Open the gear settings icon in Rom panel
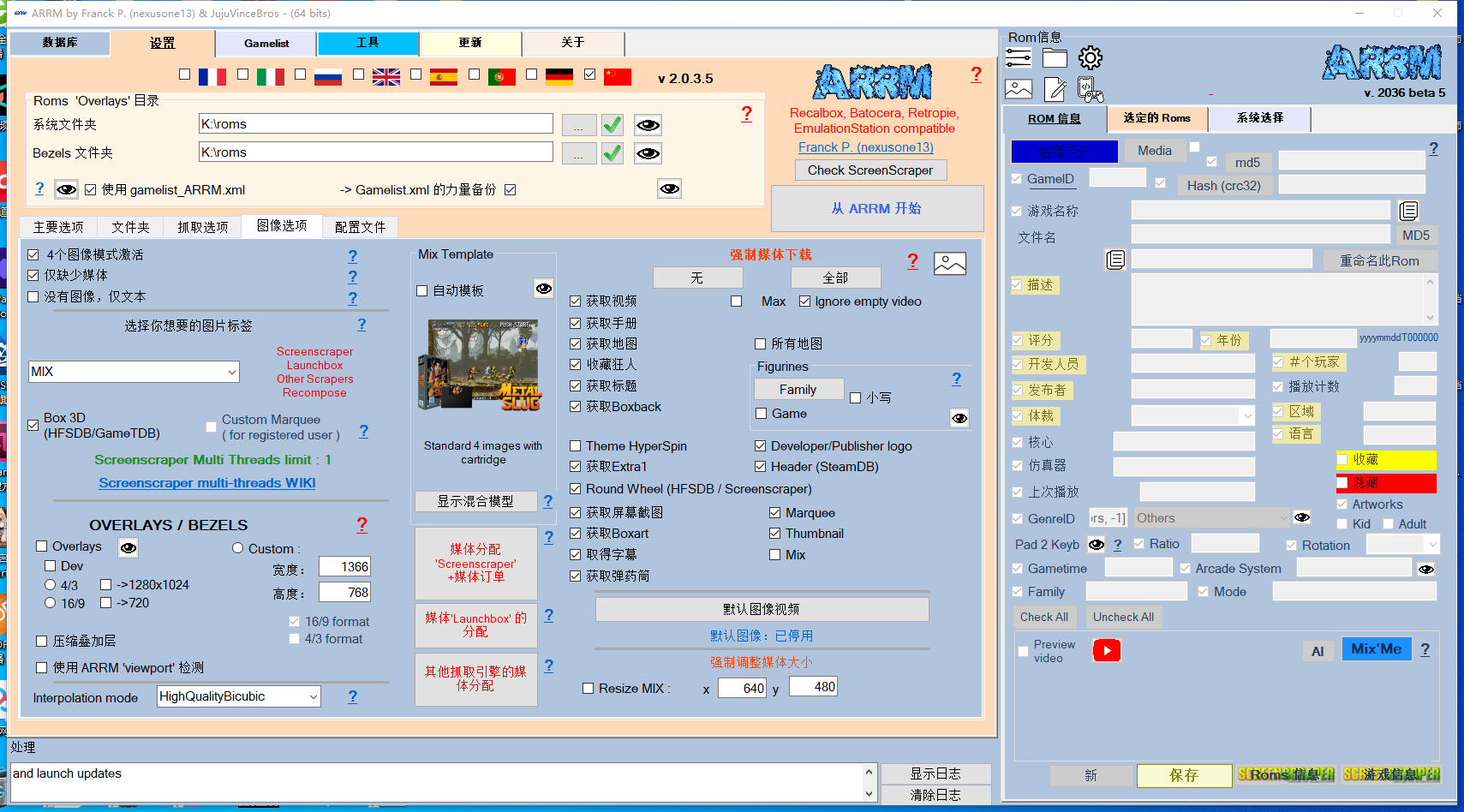Screen dimensions: 1464x812 tap(1090, 58)
